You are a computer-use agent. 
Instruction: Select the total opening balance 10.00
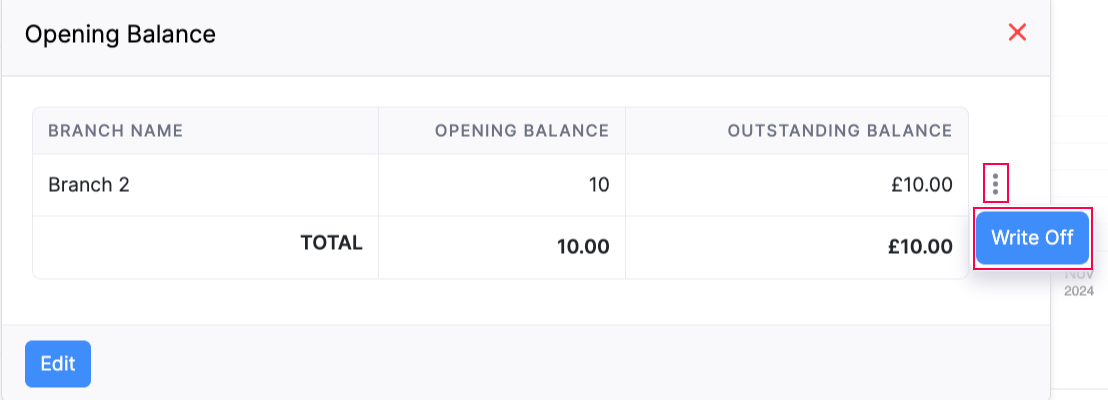583,247
